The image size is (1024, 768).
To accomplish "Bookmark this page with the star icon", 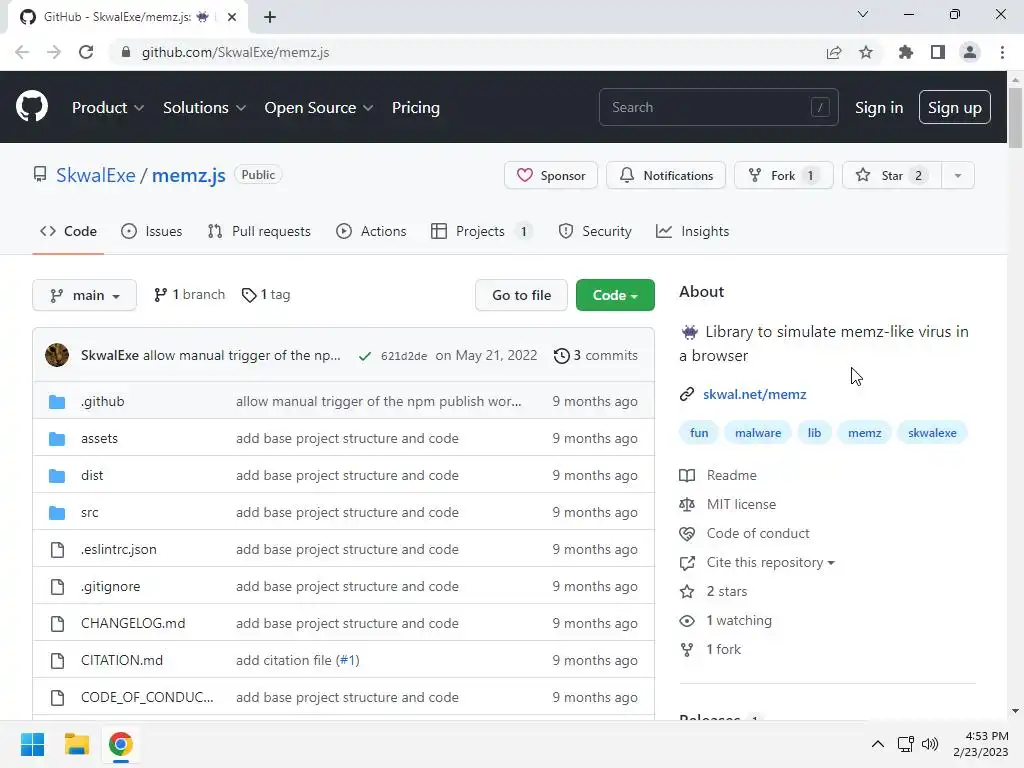I will pos(866,52).
